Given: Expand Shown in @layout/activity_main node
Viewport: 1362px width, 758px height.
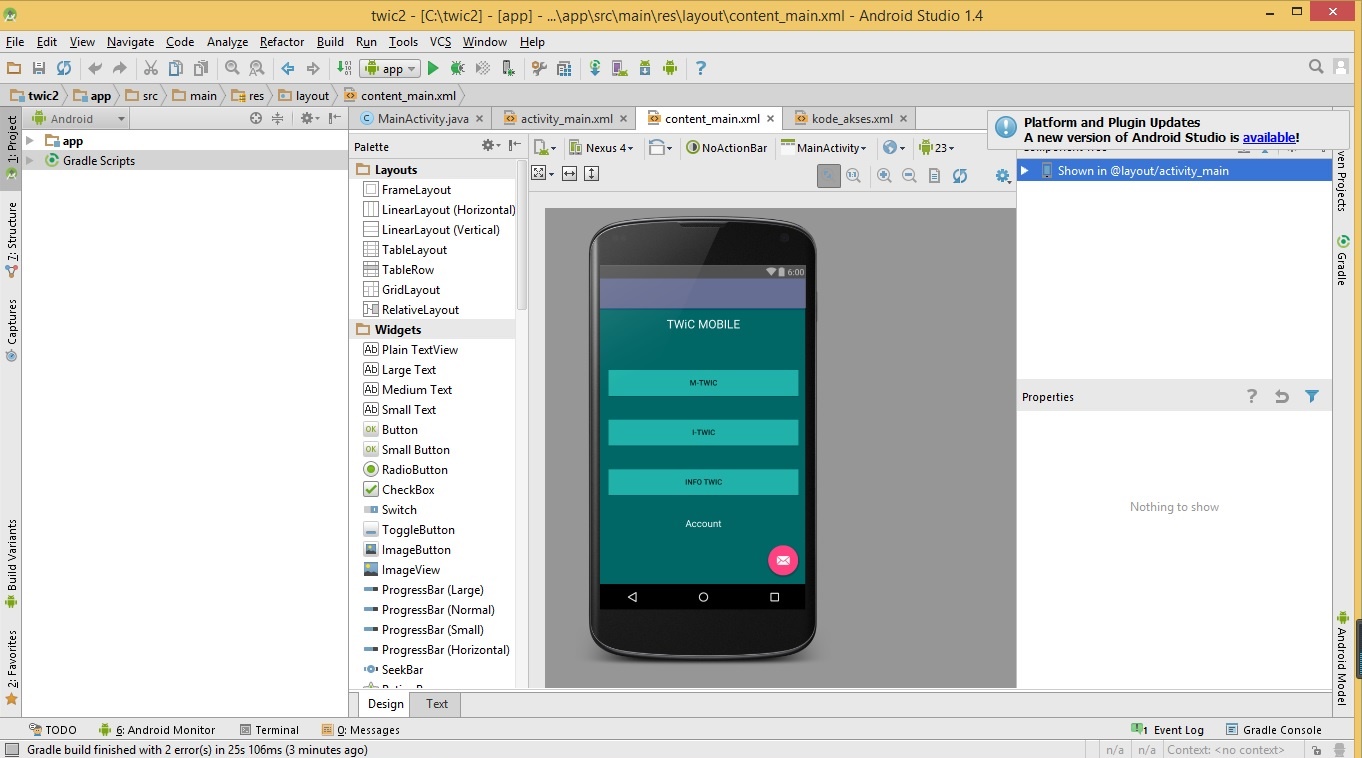Looking at the screenshot, I should tap(1024, 171).
